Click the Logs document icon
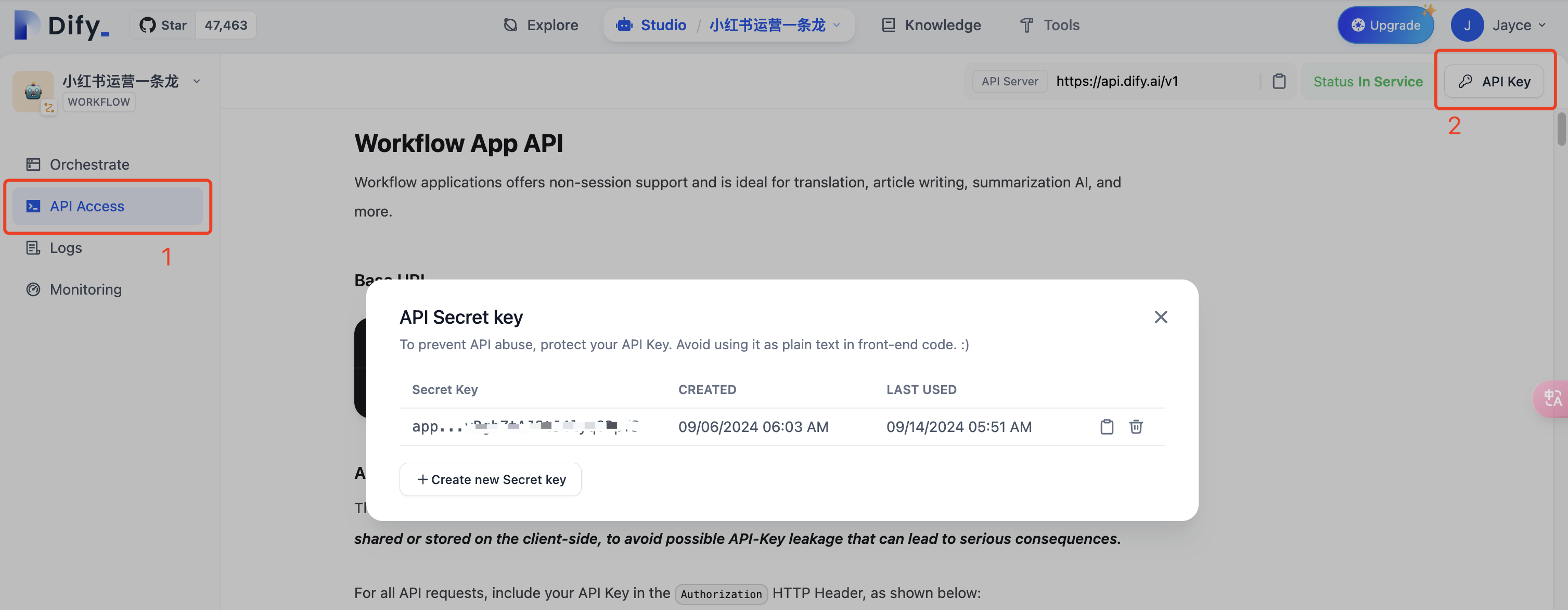This screenshot has height=610, width=1568. [33, 248]
